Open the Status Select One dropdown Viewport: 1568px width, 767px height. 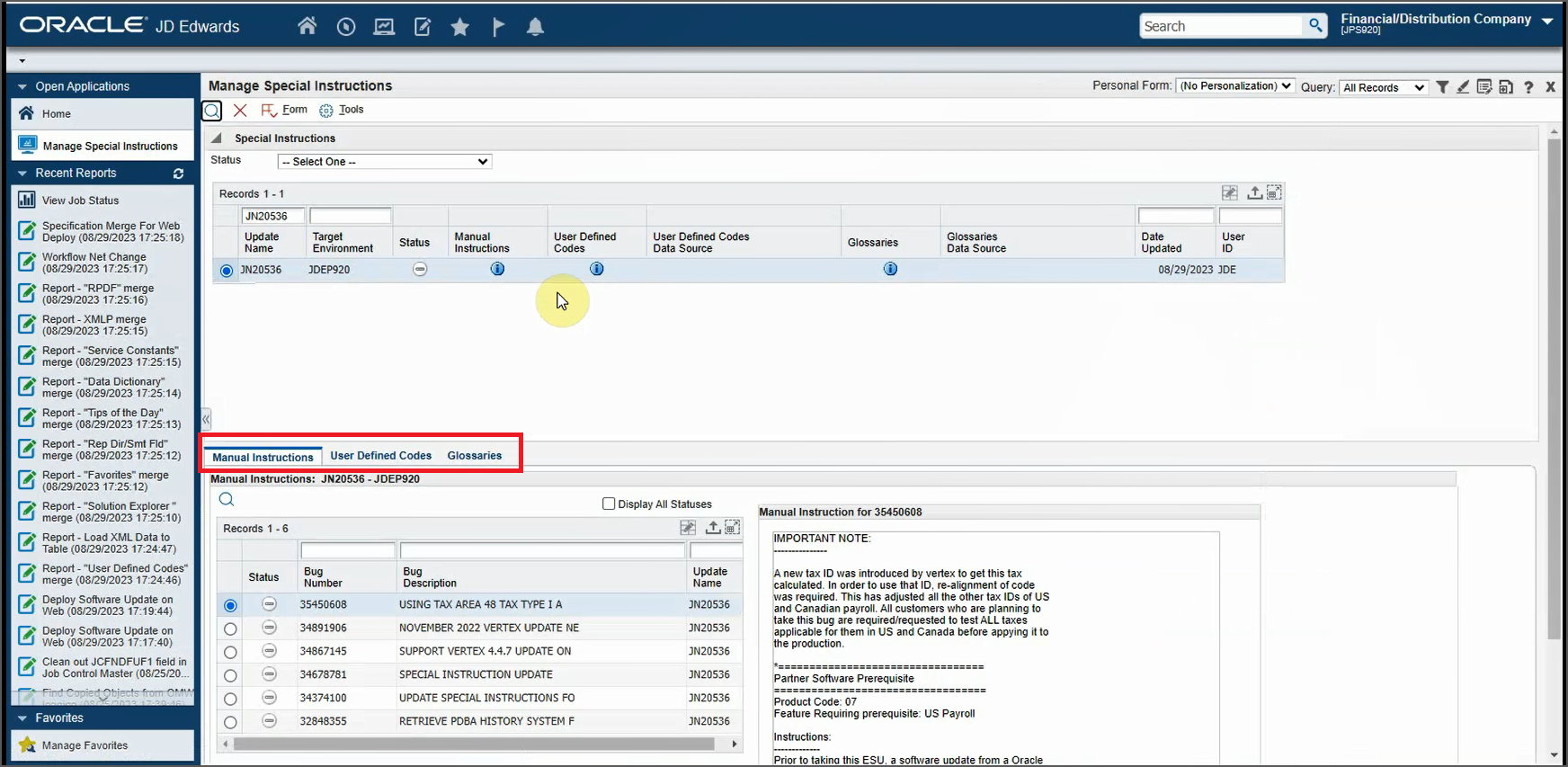point(385,162)
